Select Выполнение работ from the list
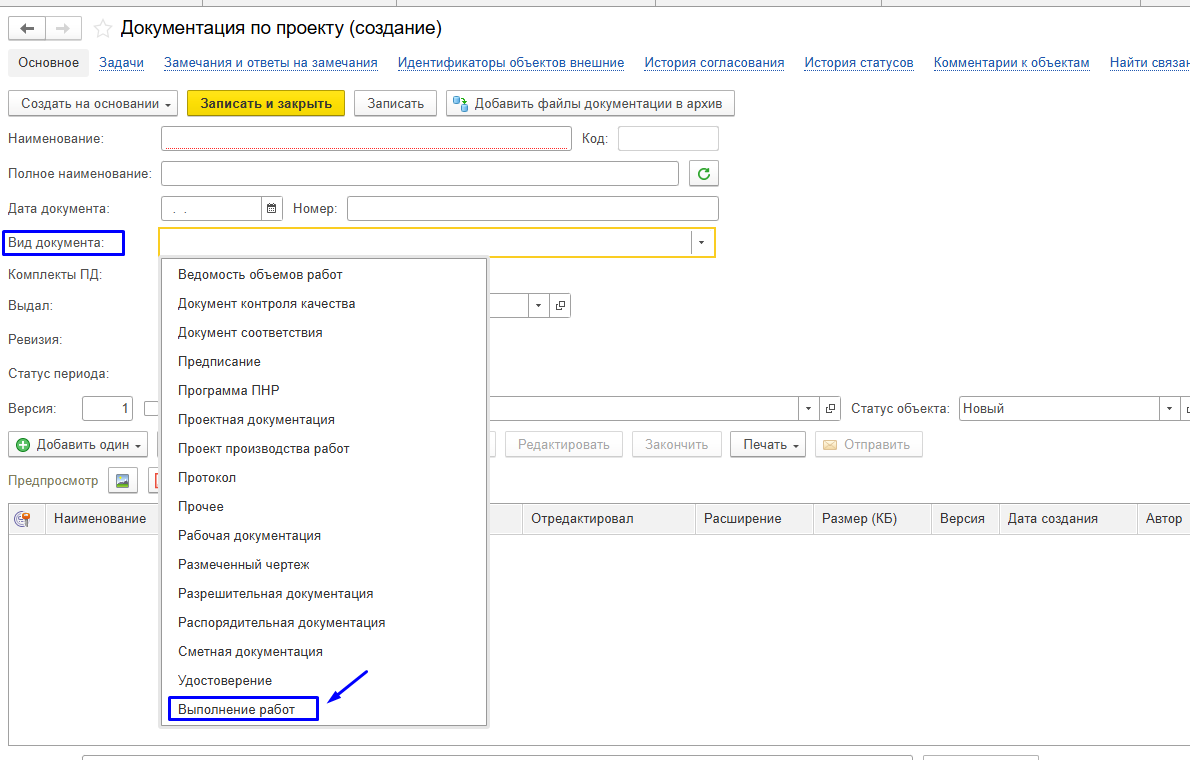The width and height of the screenshot is (1190, 760). tap(237, 709)
